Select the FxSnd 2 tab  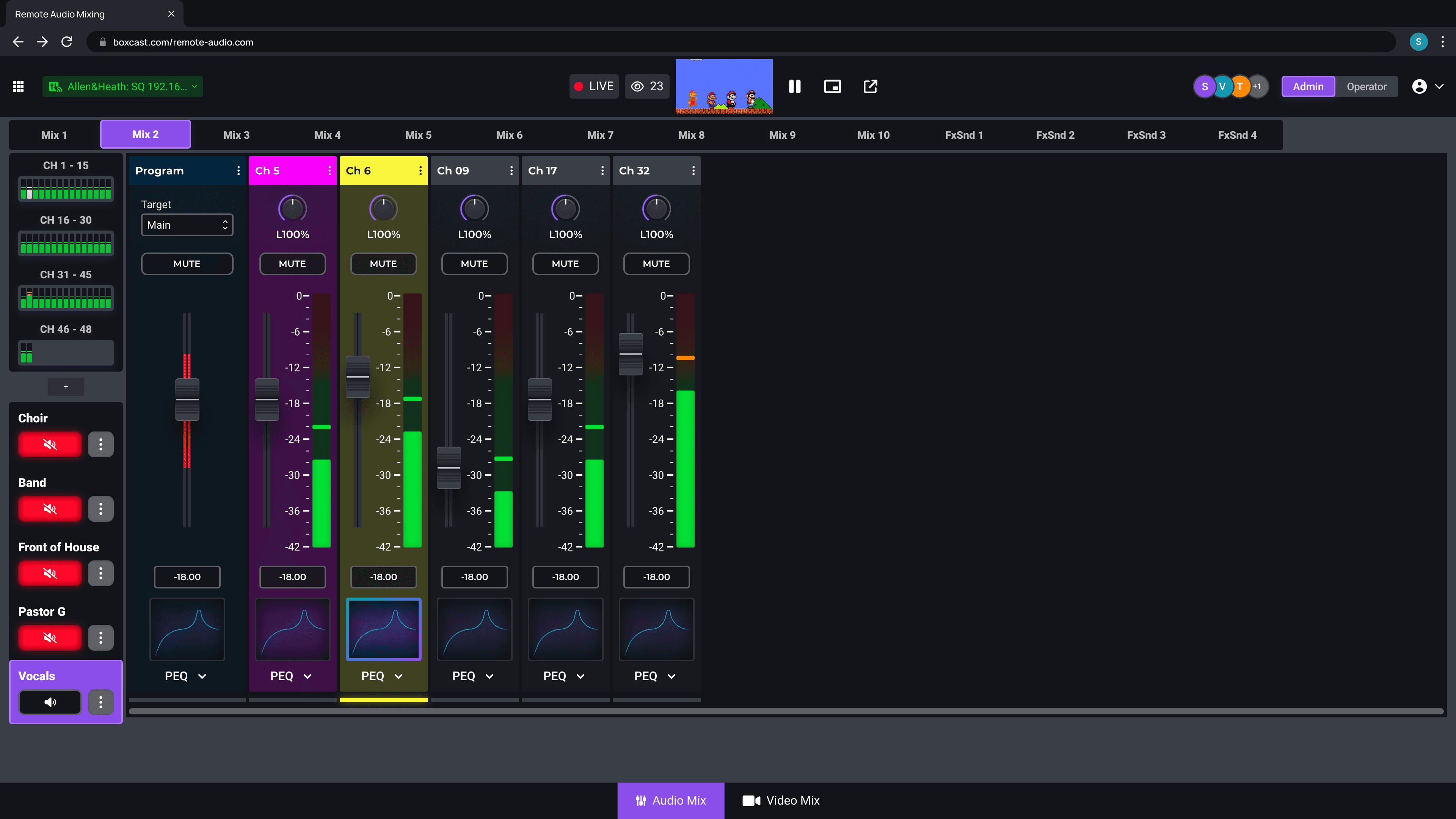1055,135
